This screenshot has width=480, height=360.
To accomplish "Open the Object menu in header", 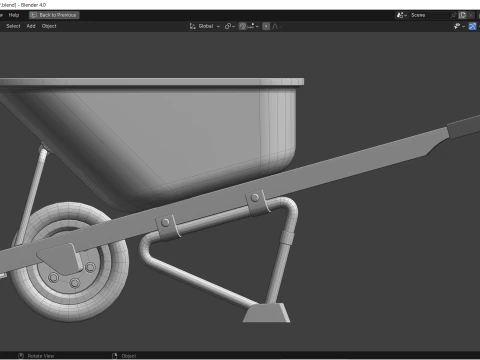I will click(x=49, y=26).
